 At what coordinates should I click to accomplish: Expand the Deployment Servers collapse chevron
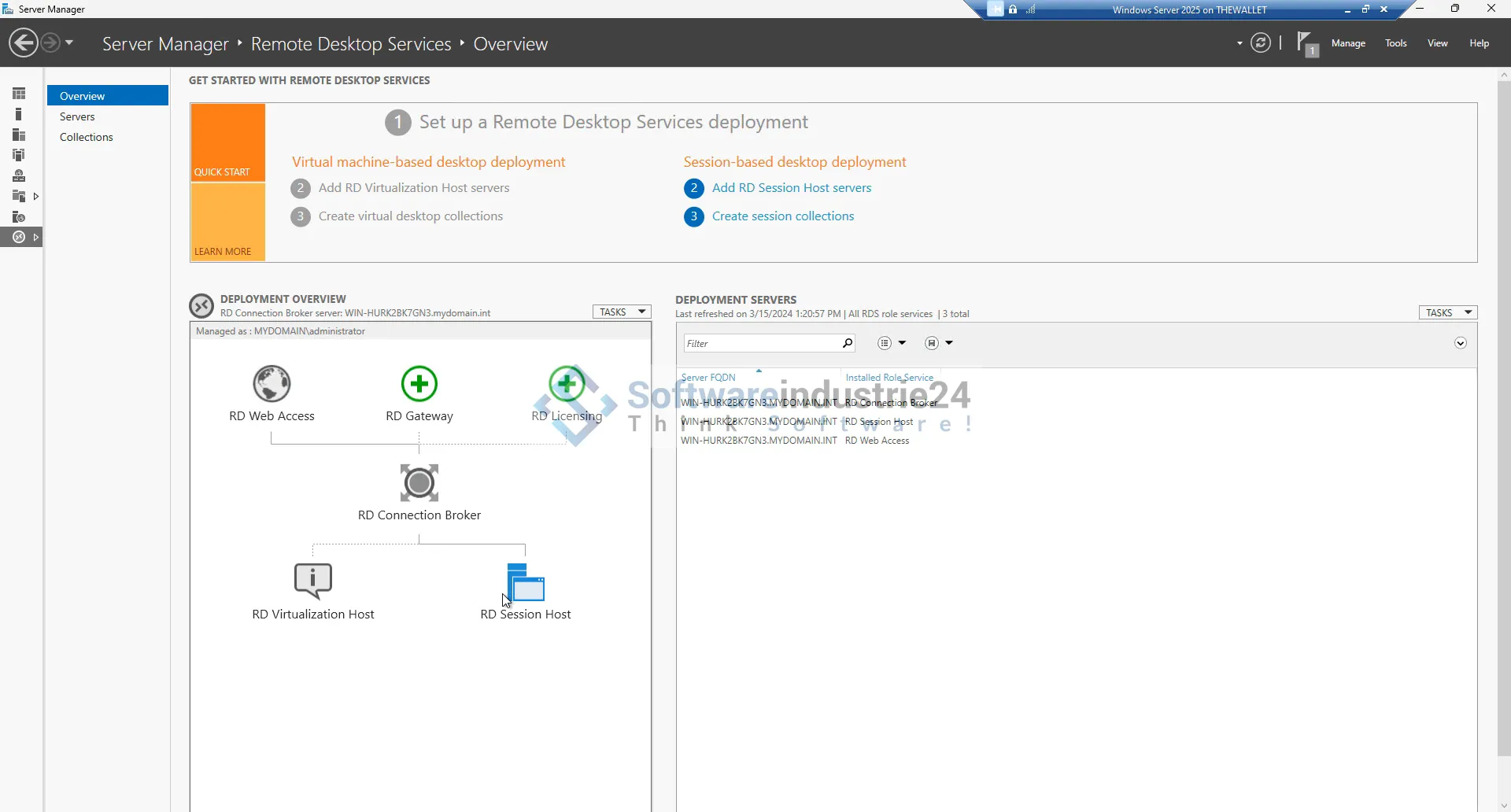1461,343
